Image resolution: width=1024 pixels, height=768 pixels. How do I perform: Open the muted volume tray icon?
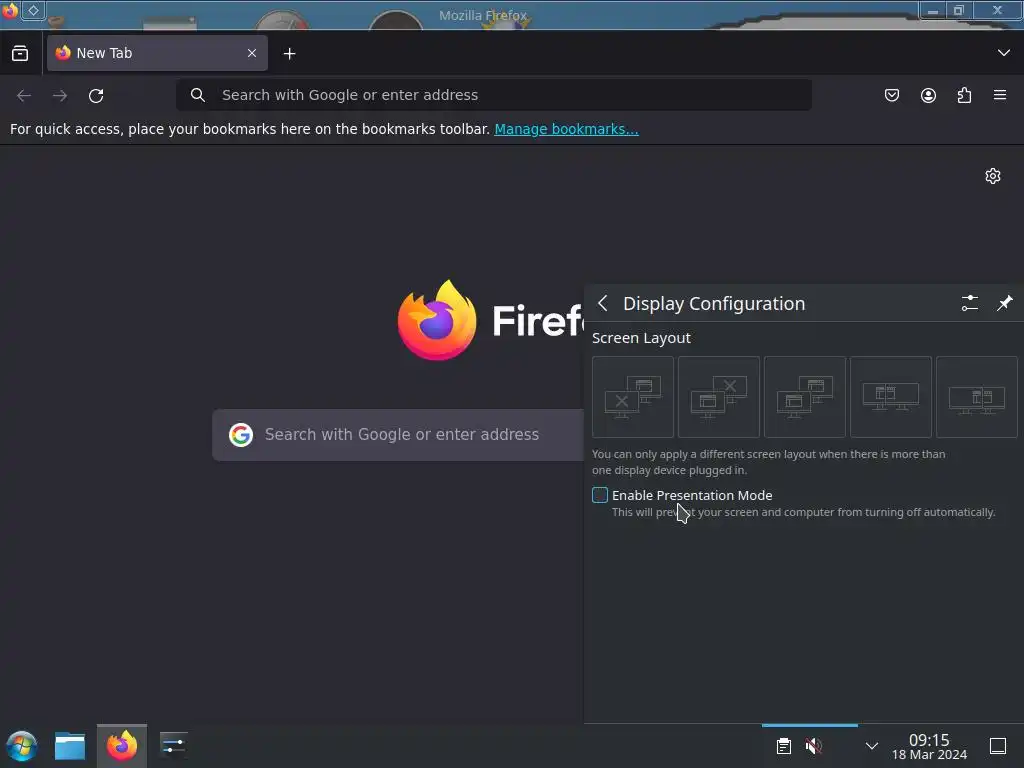pos(814,746)
